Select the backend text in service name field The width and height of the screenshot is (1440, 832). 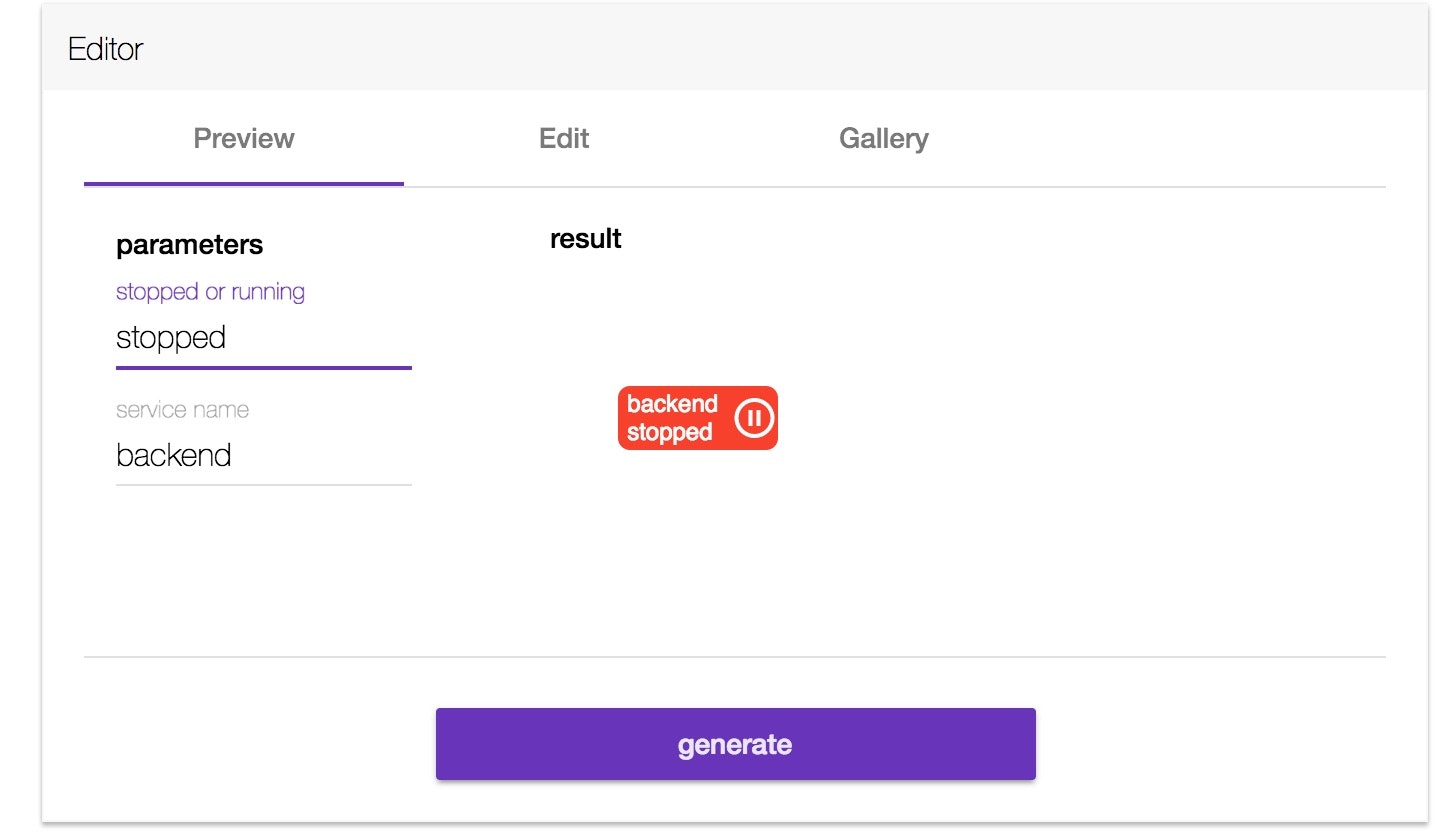tap(172, 455)
